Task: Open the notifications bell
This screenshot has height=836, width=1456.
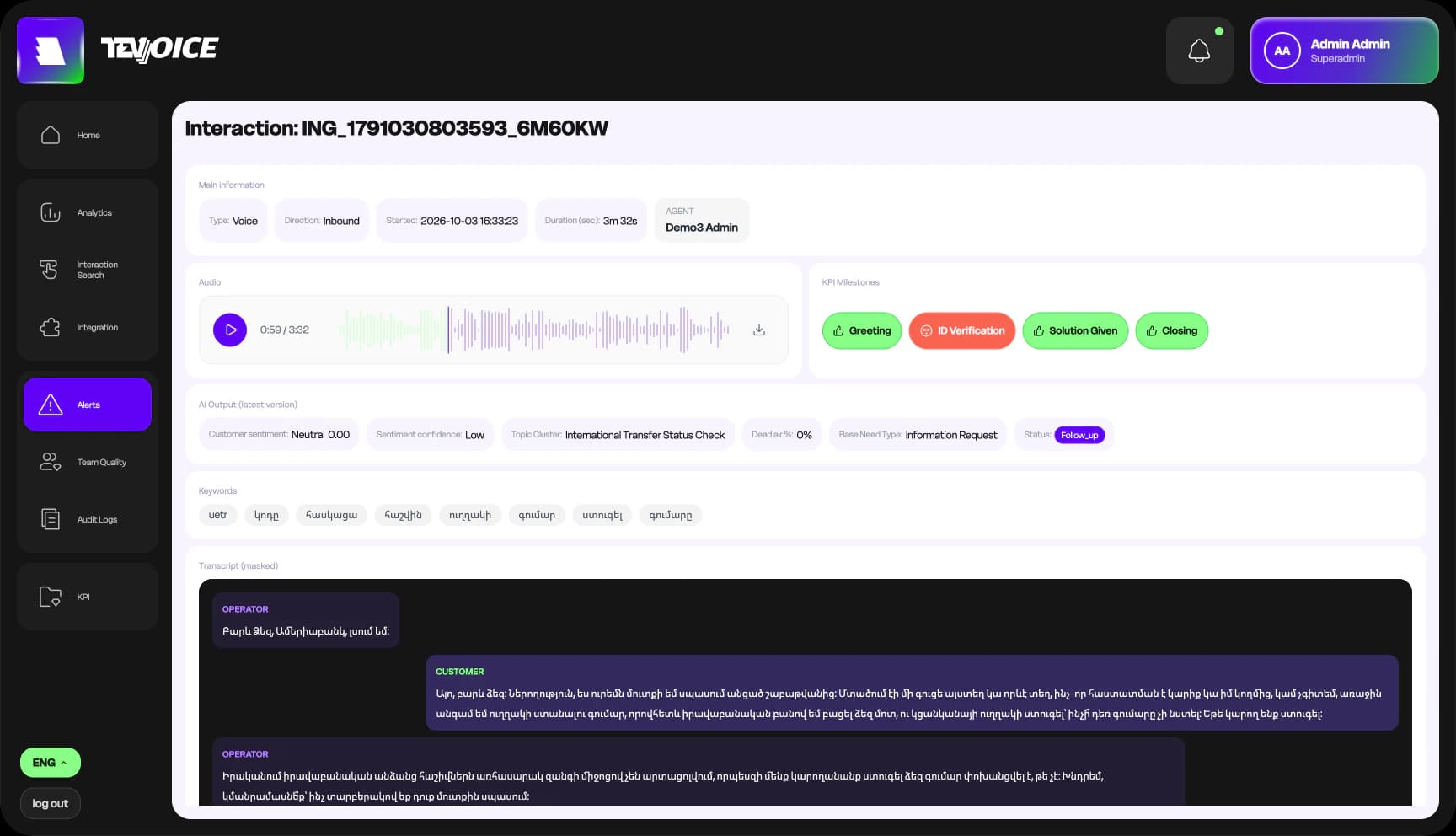Action: point(1199,51)
